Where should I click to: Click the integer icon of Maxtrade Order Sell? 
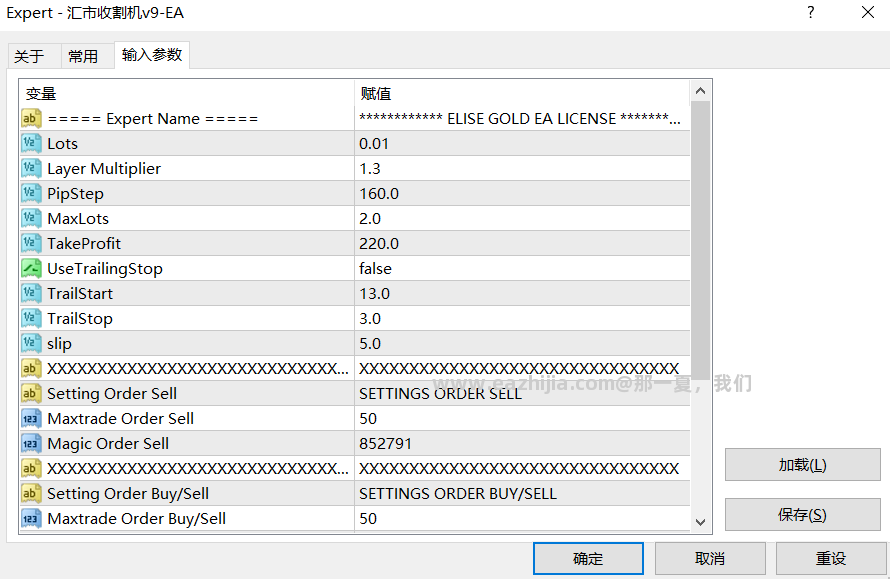tap(31, 418)
